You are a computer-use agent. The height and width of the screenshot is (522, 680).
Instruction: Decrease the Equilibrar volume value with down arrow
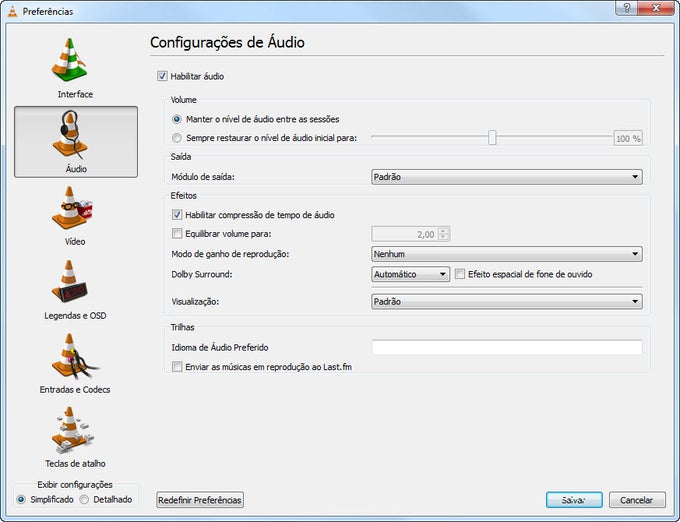(443, 237)
